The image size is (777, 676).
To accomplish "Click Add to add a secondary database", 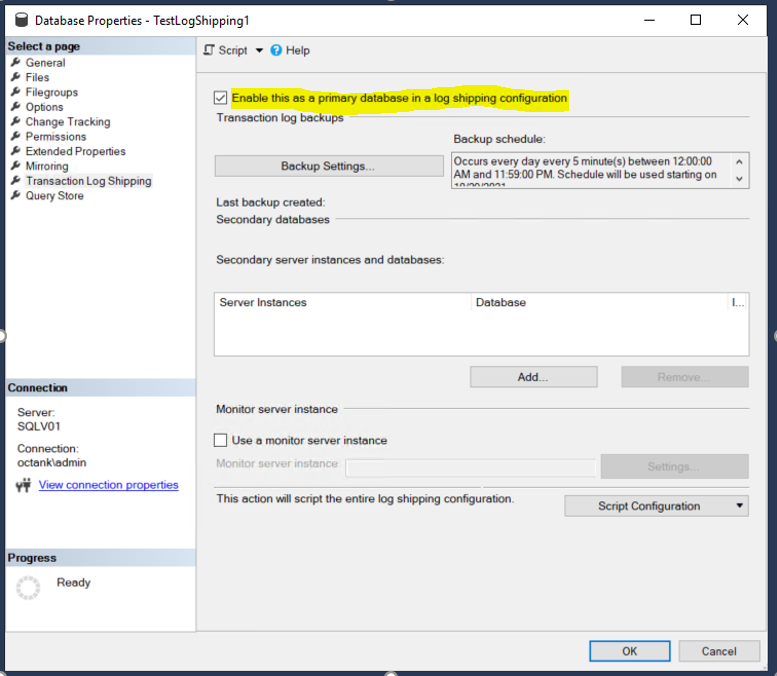I will tap(533, 377).
